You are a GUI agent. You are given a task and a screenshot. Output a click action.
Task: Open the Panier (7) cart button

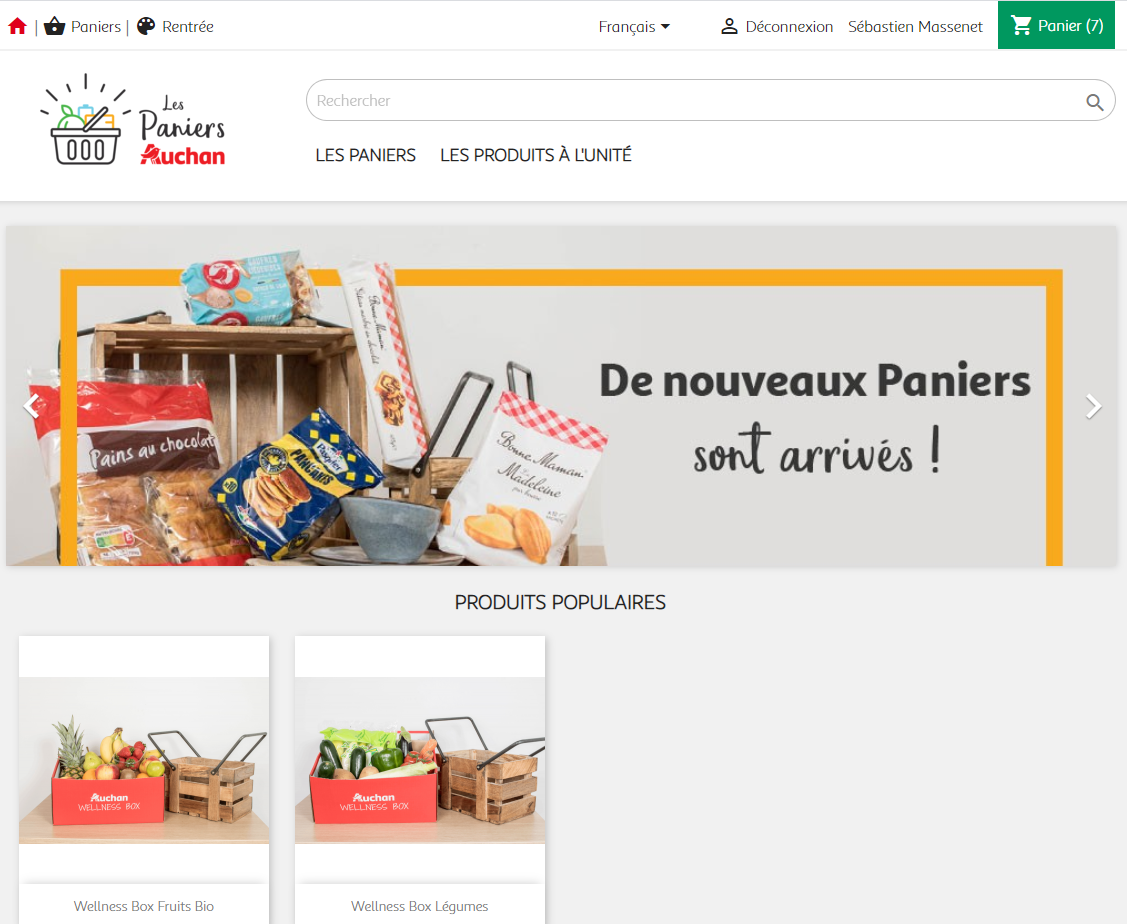(1056, 25)
